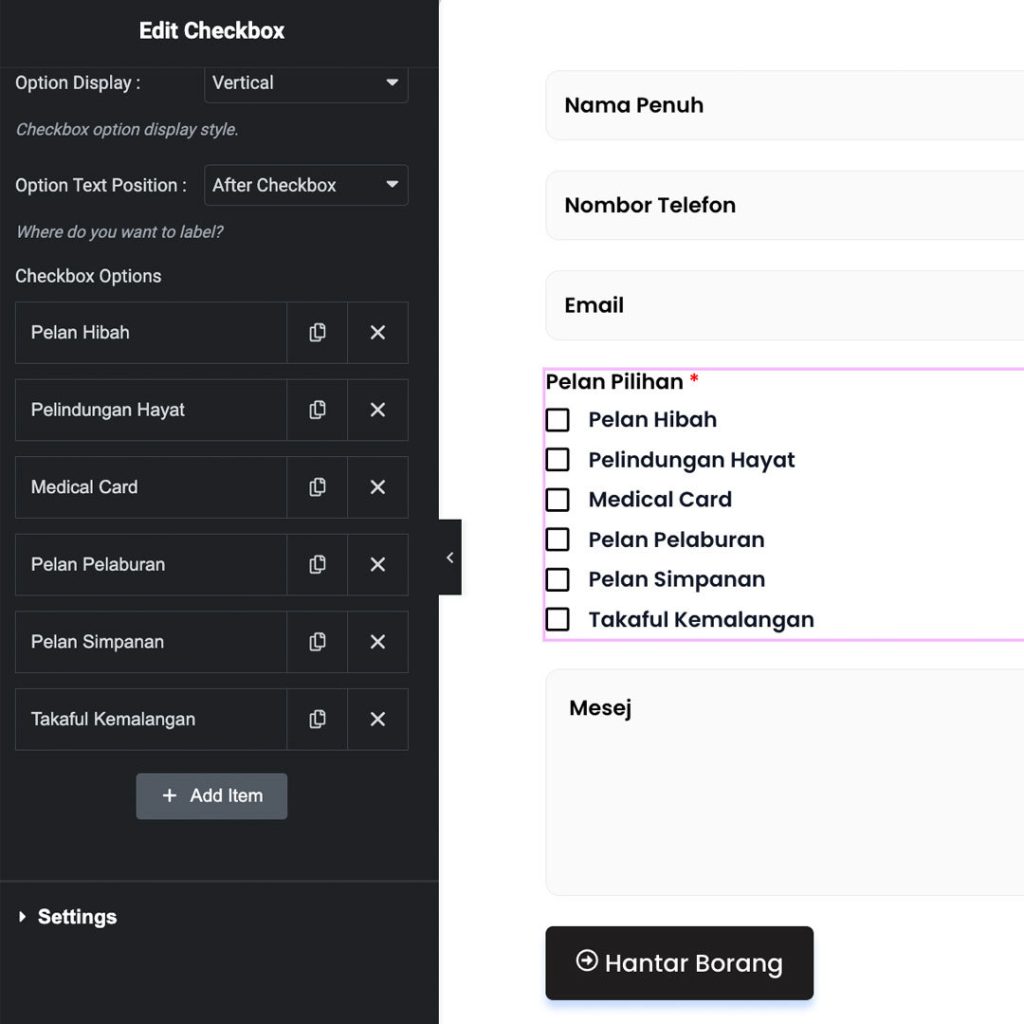Image resolution: width=1024 pixels, height=1024 pixels.
Task: Delete the Pelindungan Hayat option
Action: click(x=377, y=410)
